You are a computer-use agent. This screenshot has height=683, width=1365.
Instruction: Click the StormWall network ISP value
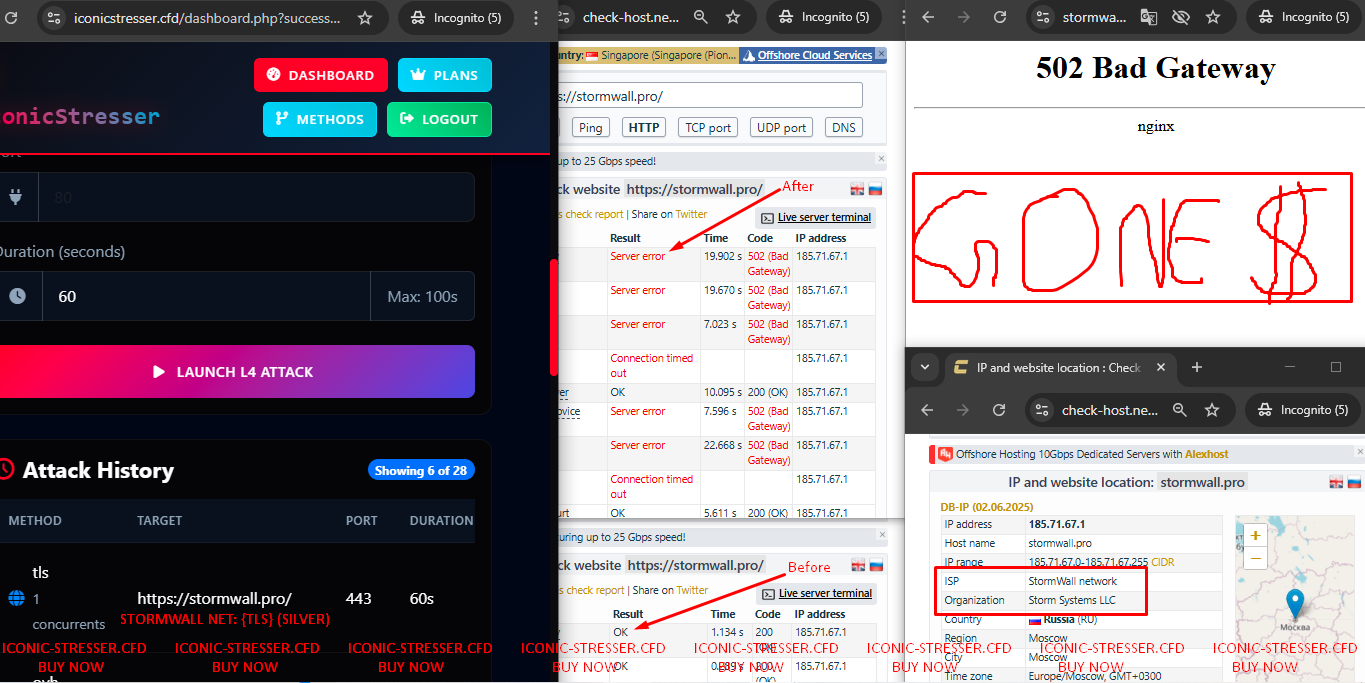(1073, 581)
